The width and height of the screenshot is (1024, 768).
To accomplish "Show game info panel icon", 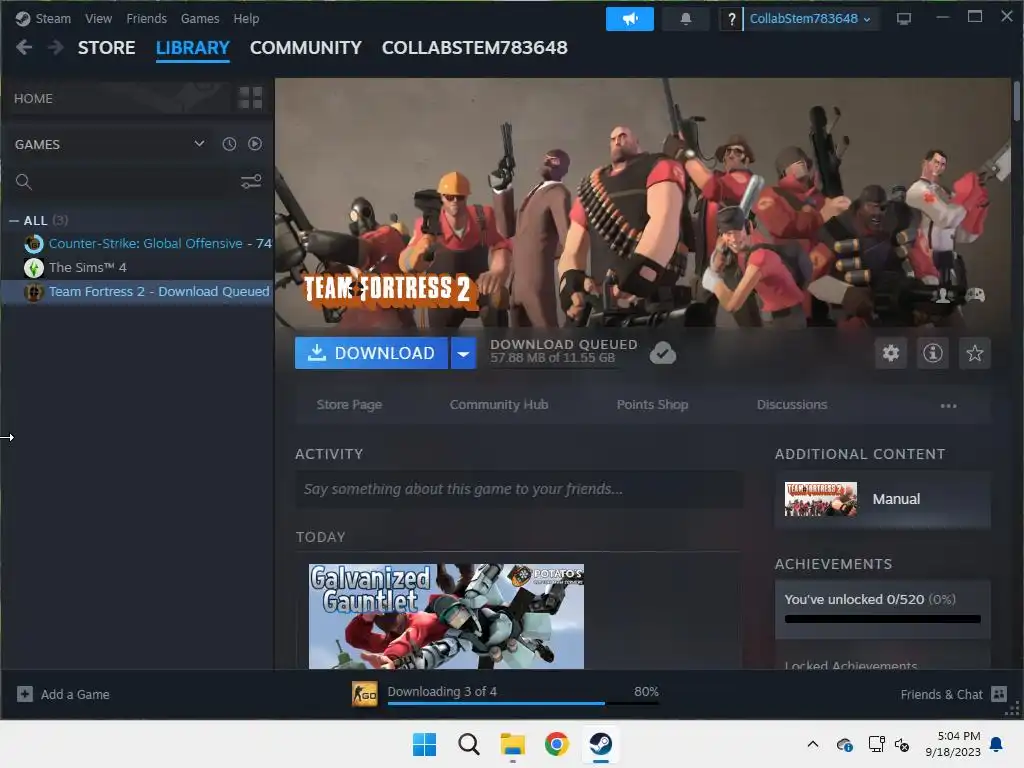I will [x=933, y=353].
